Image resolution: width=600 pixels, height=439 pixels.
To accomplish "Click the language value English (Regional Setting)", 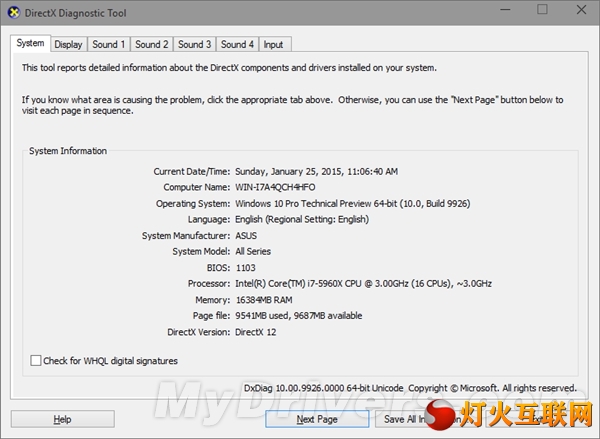I will pyautogui.click(x=302, y=219).
